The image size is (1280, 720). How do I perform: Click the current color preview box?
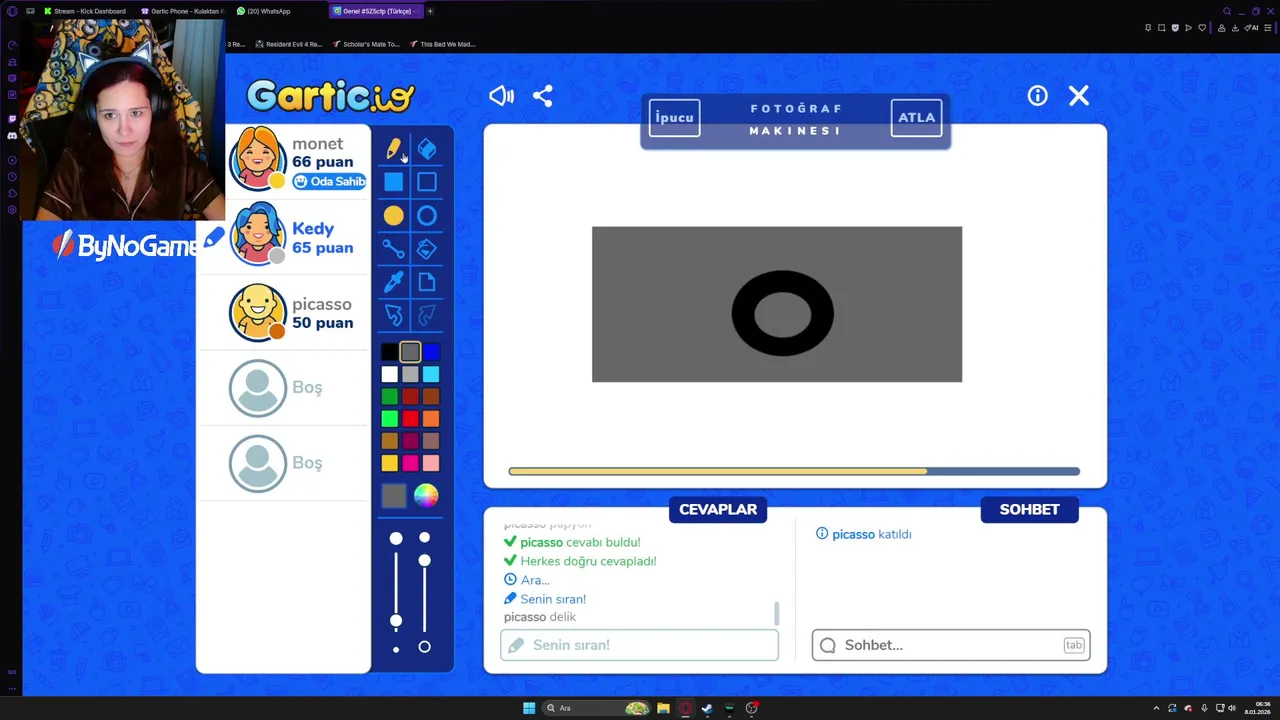coord(394,496)
